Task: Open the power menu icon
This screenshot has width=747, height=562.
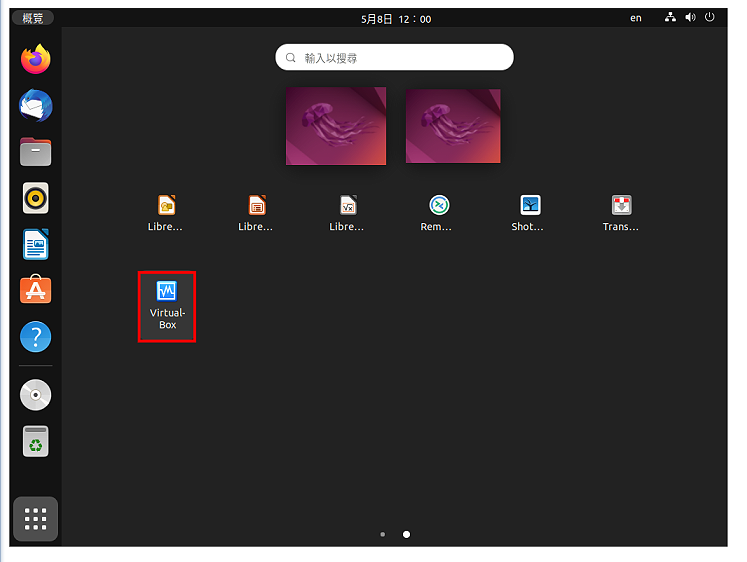Action: pos(710,18)
